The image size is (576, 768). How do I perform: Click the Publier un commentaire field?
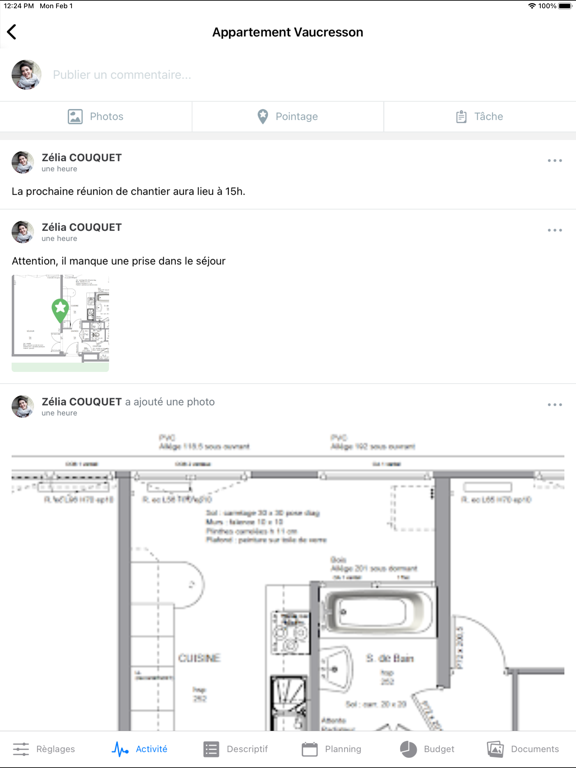click(309, 75)
